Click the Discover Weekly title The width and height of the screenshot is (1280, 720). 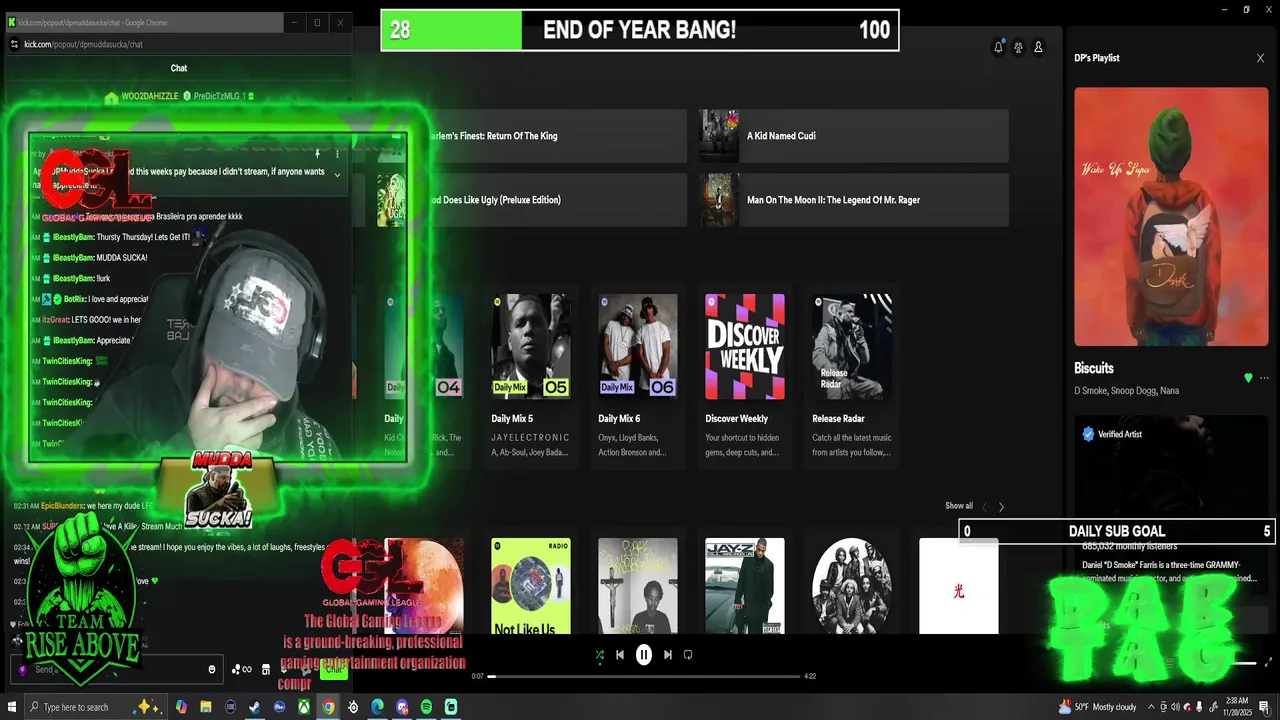tap(737, 419)
